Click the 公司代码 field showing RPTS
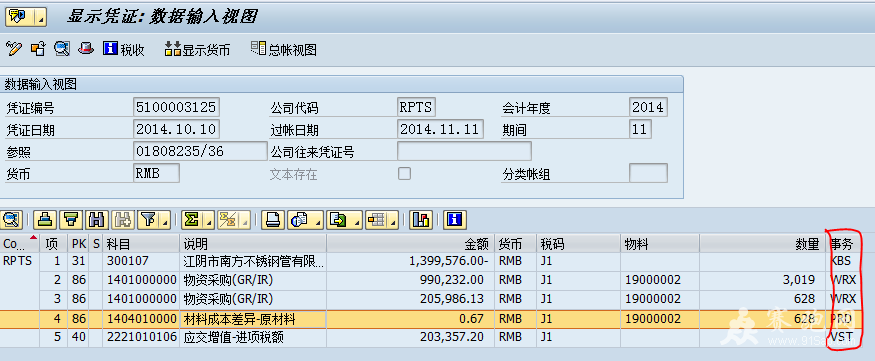 coord(416,107)
